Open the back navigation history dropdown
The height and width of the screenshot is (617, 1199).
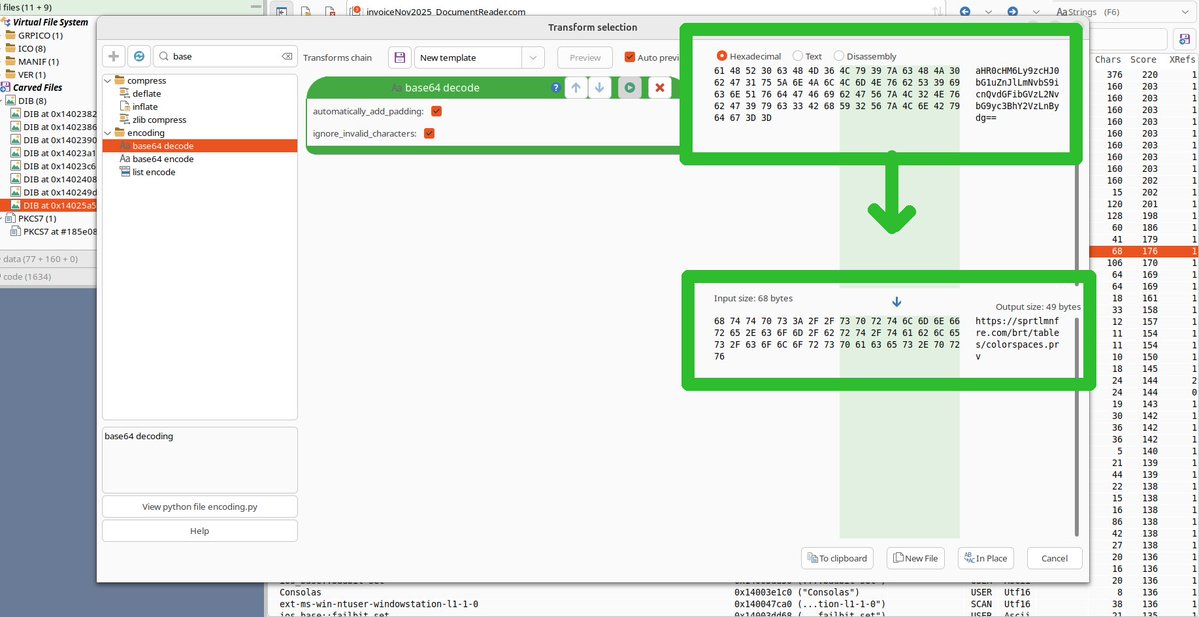click(988, 11)
